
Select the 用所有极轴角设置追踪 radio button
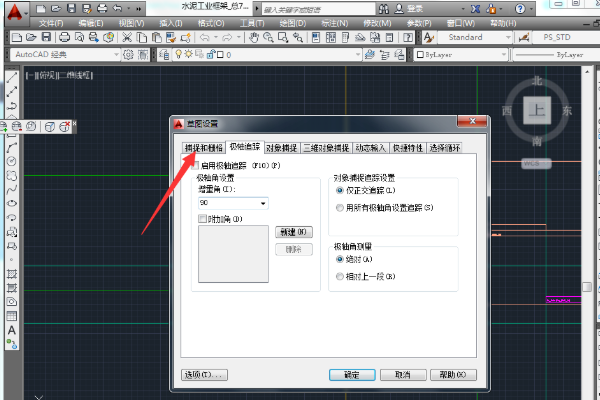coord(339,207)
